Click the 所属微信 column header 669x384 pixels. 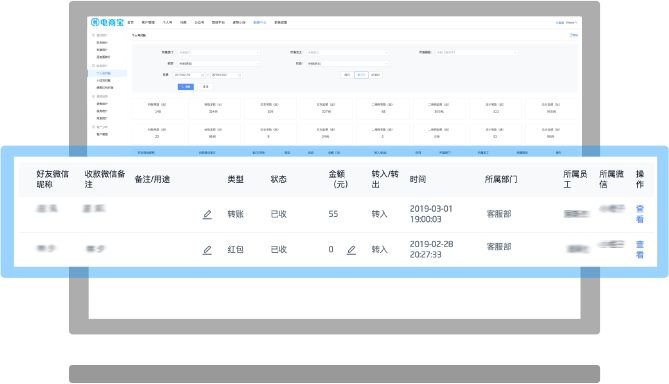(611, 179)
